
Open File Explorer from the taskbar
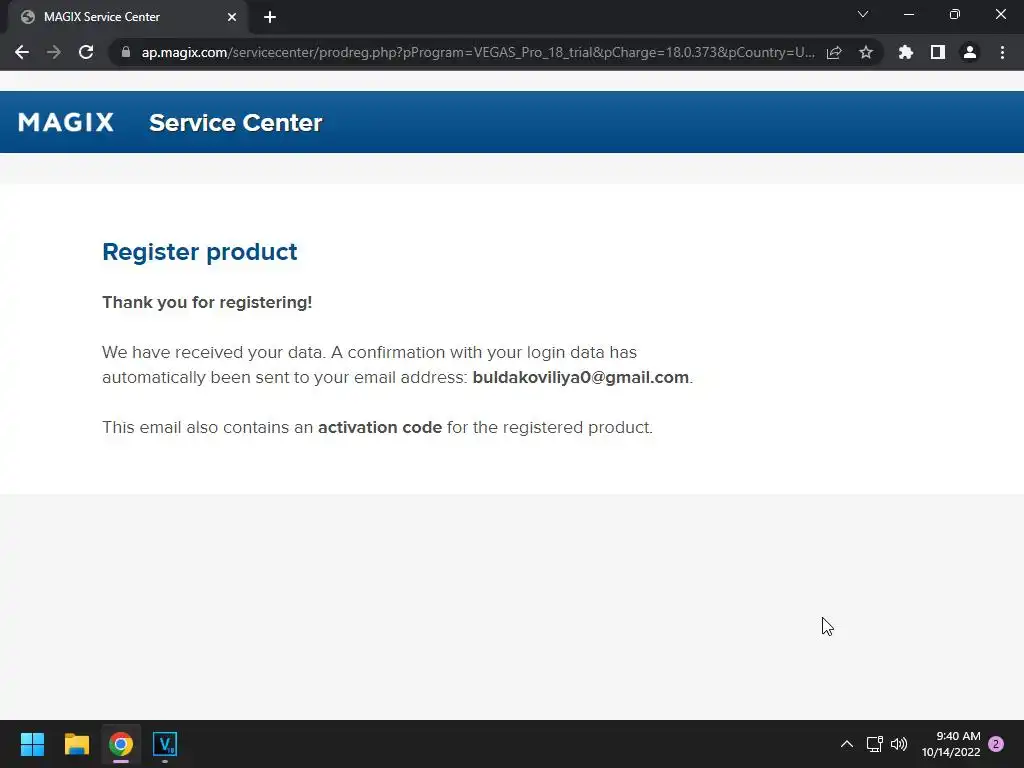click(76, 744)
